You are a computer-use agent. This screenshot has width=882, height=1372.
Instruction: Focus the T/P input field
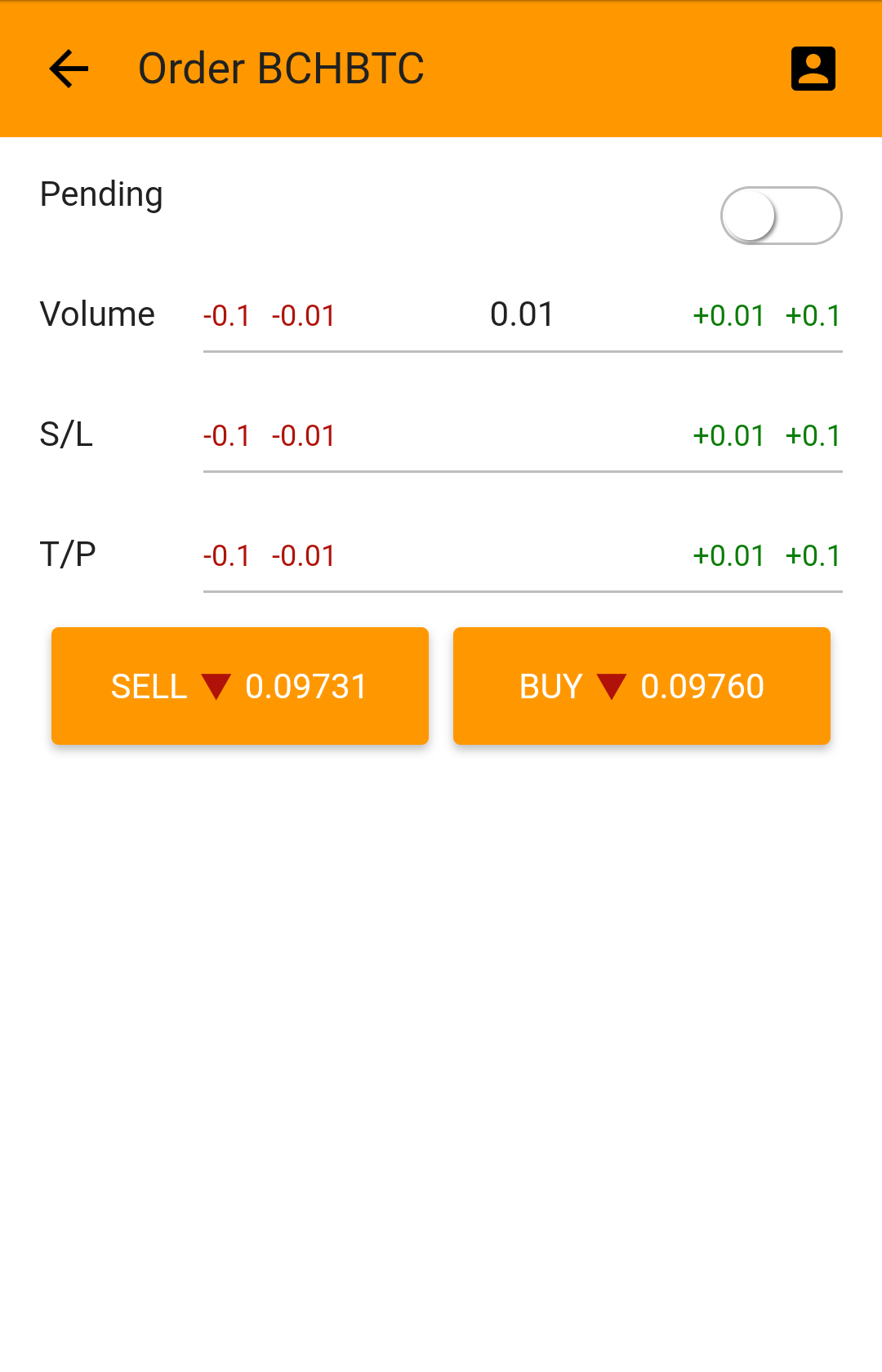(x=514, y=556)
